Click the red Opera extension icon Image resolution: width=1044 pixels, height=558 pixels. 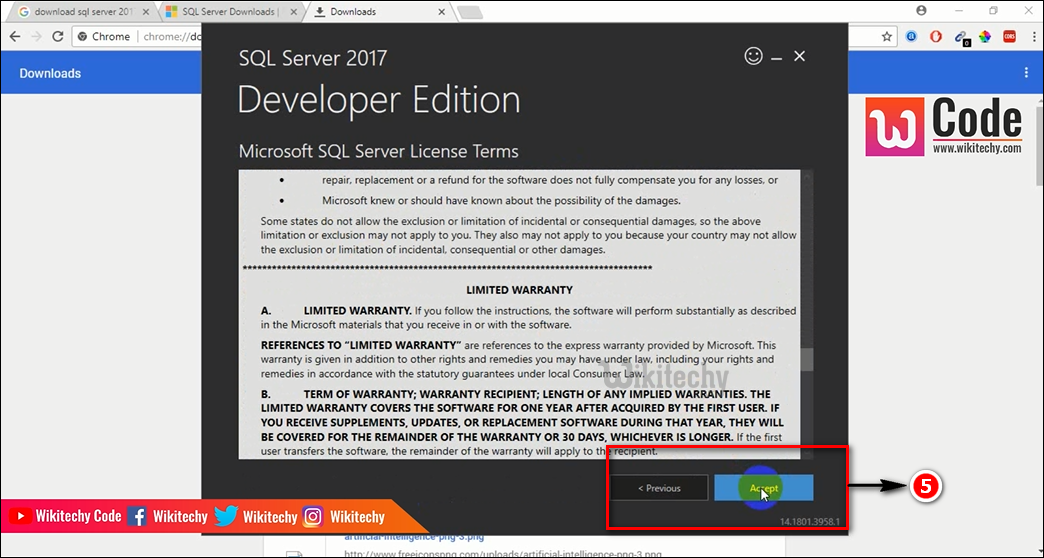[936, 36]
